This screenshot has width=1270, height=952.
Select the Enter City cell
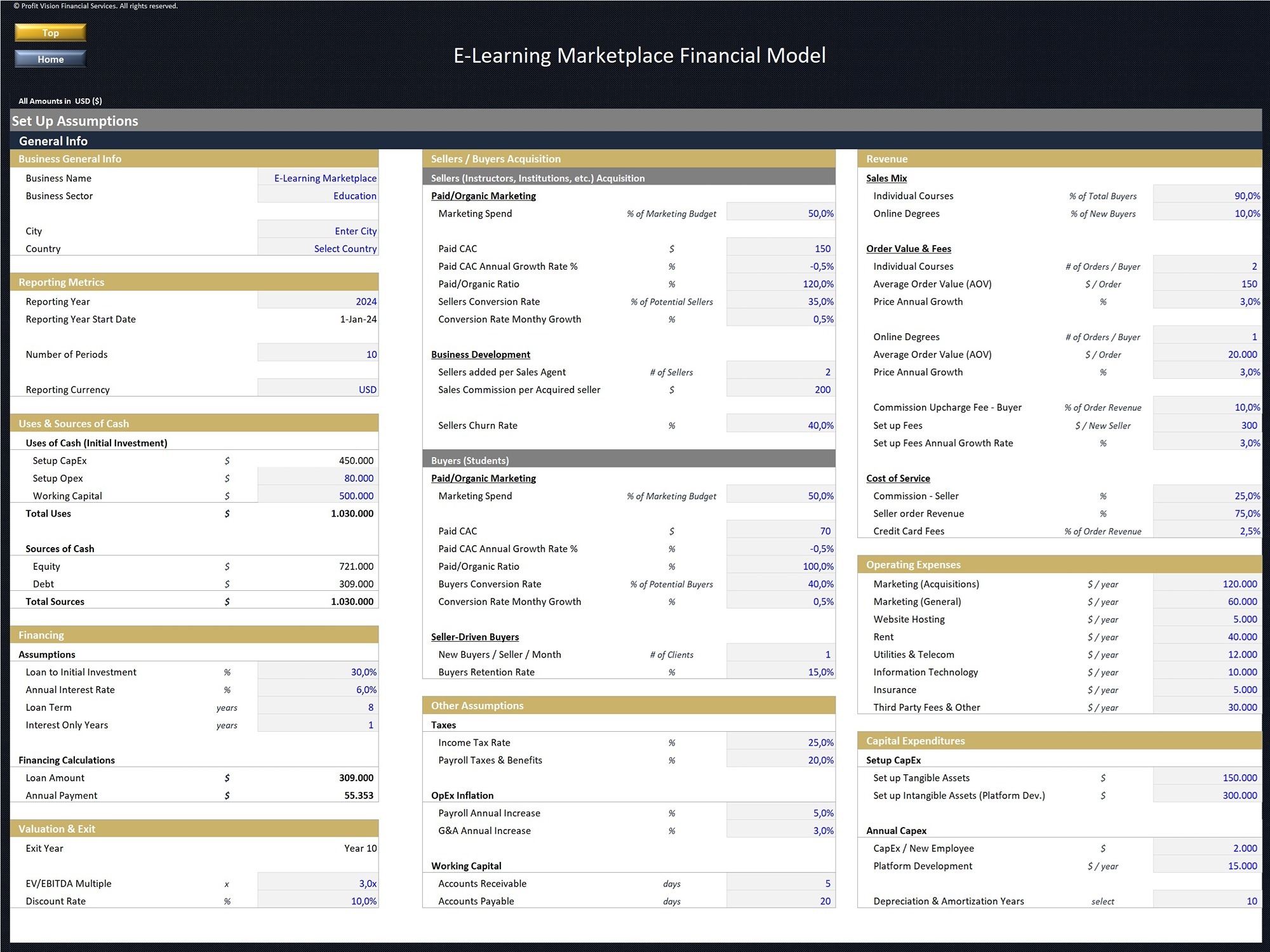317,230
